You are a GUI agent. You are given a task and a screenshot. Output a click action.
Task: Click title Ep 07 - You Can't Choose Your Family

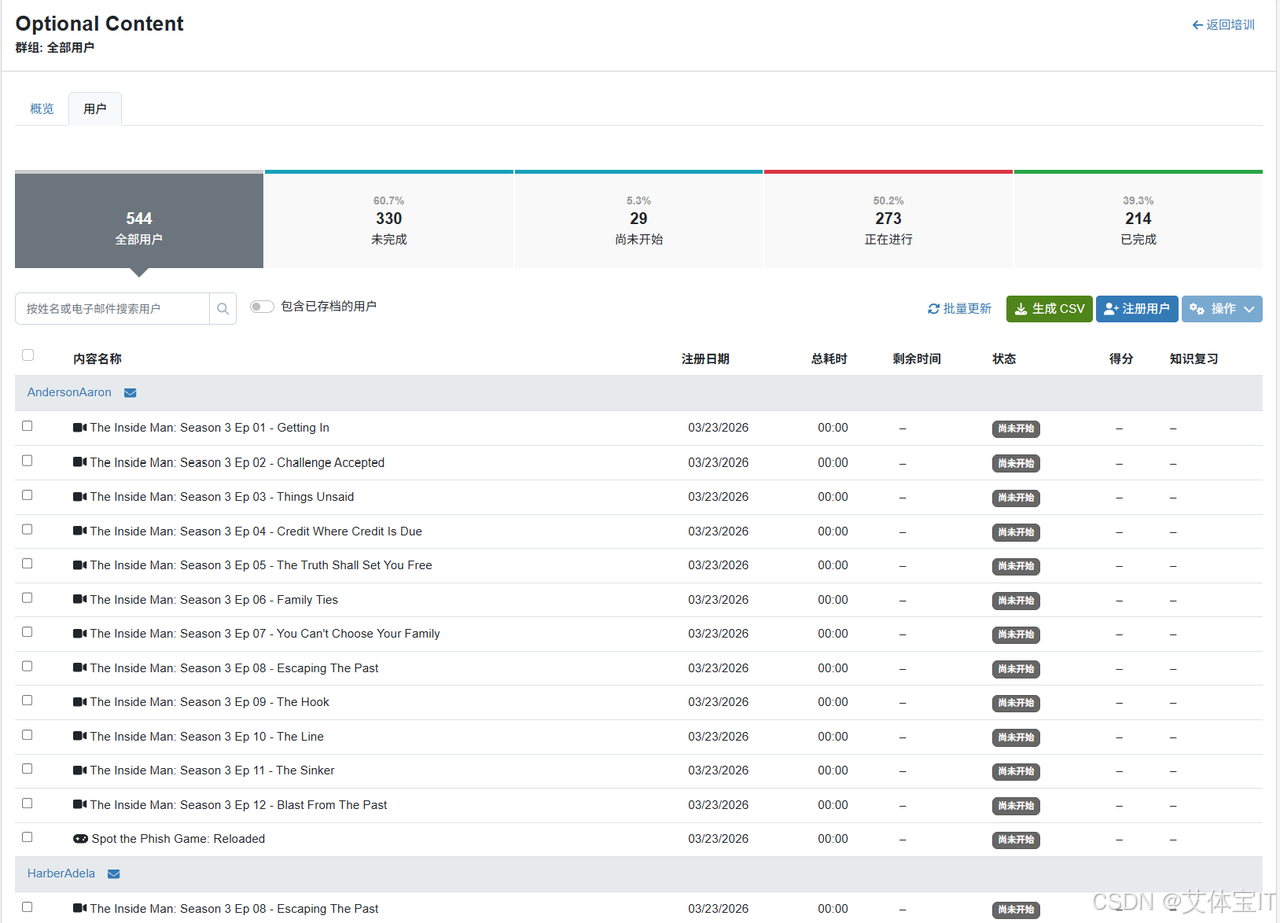click(265, 634)
